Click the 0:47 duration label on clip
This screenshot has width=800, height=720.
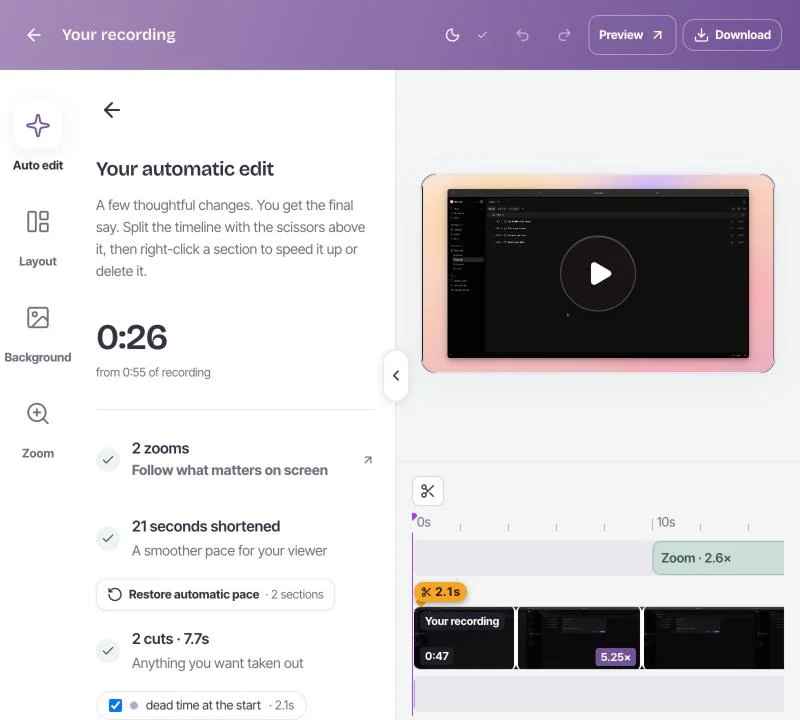point(437,656)
